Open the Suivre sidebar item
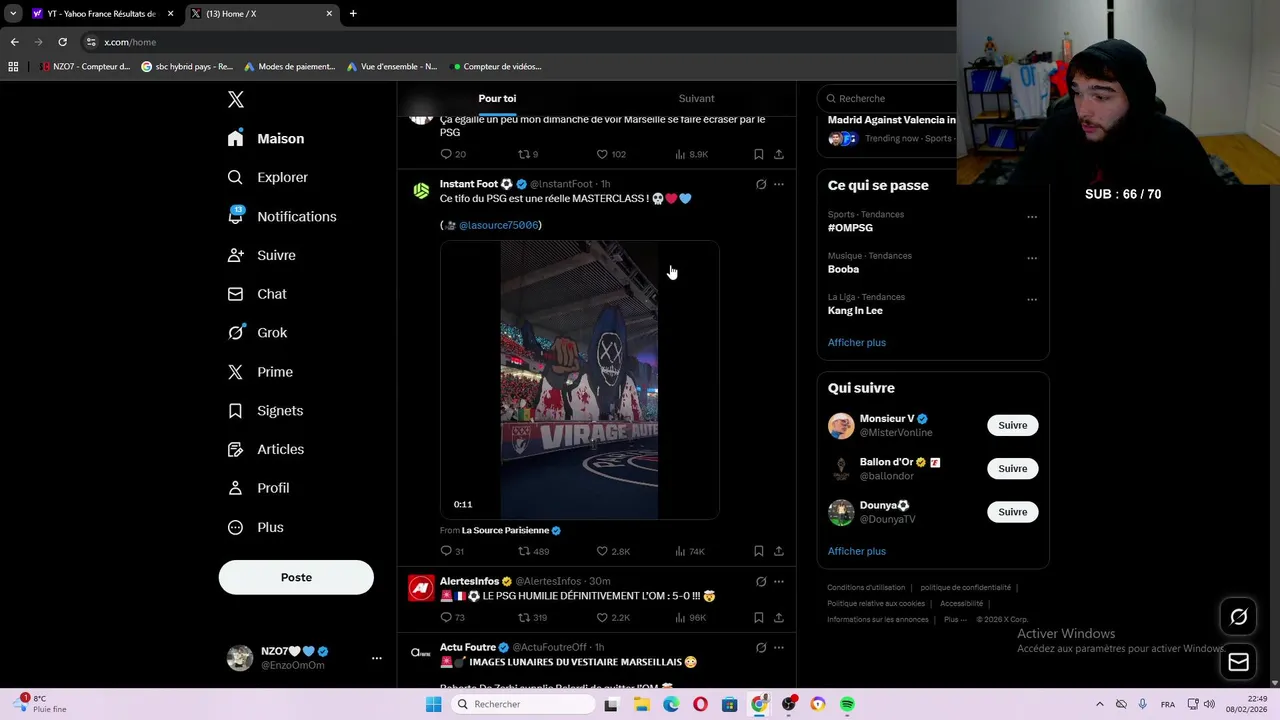 (x=262, y=255)
